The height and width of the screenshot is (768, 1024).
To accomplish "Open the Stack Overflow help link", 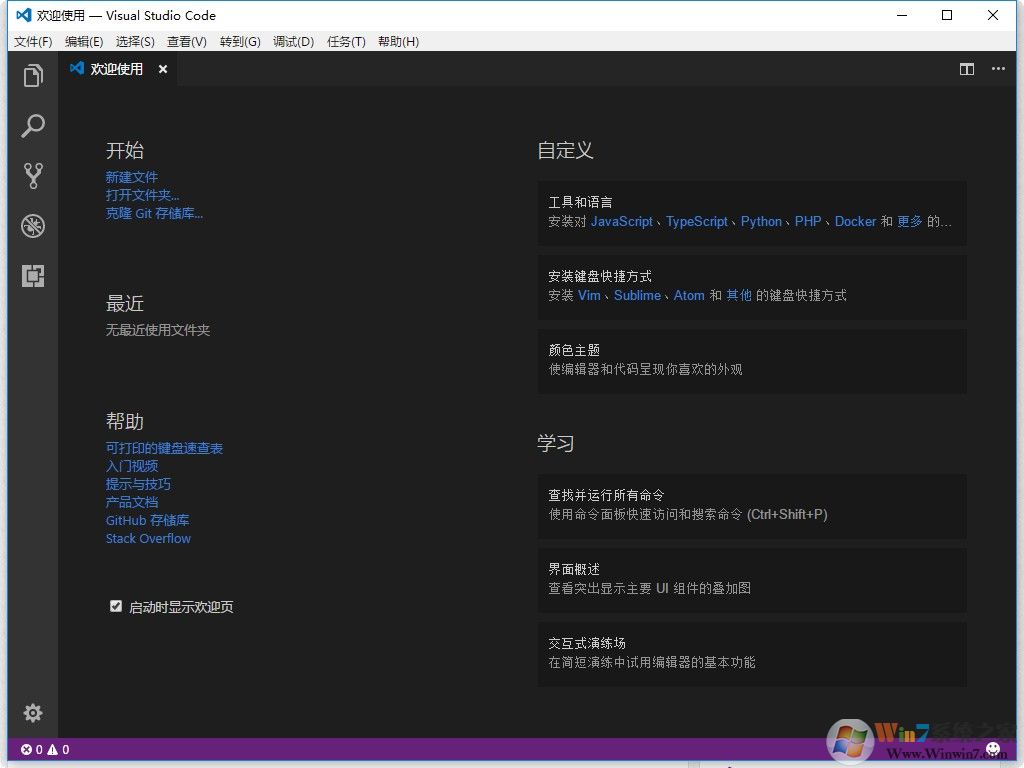I will point(148,538).
